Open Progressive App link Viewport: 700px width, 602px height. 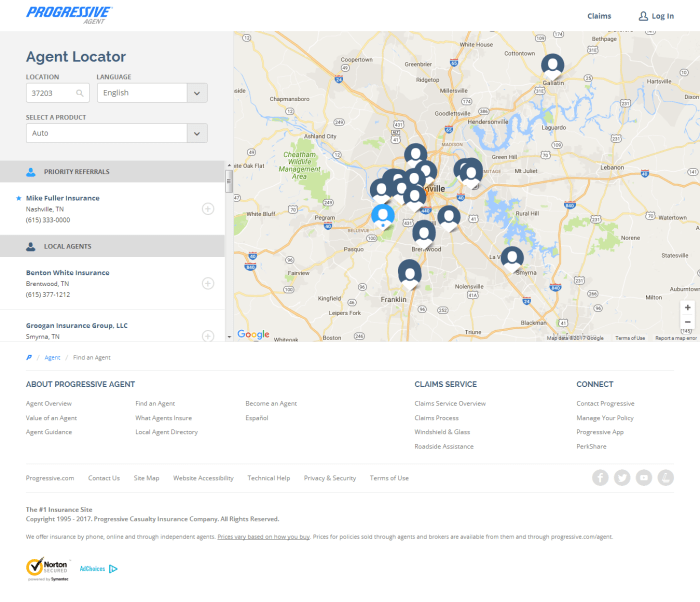[600, 432]
